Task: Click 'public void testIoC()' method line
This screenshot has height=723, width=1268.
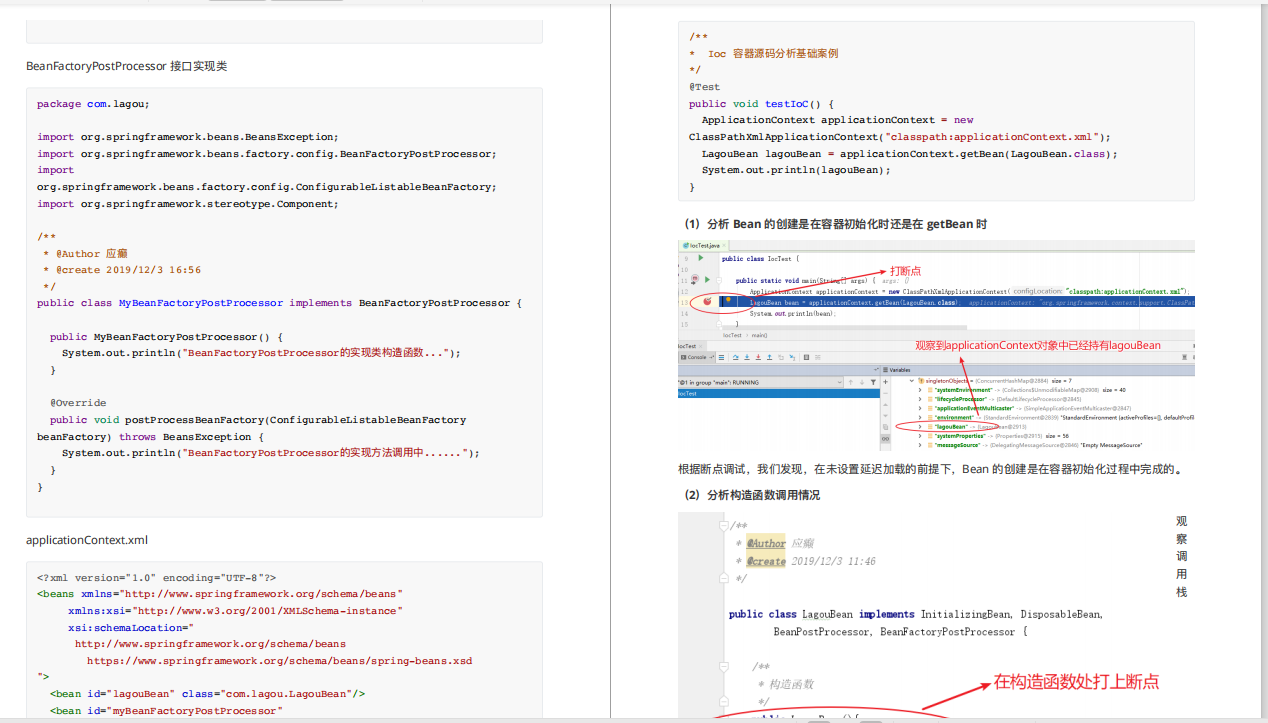Action: tap(761, 104)
